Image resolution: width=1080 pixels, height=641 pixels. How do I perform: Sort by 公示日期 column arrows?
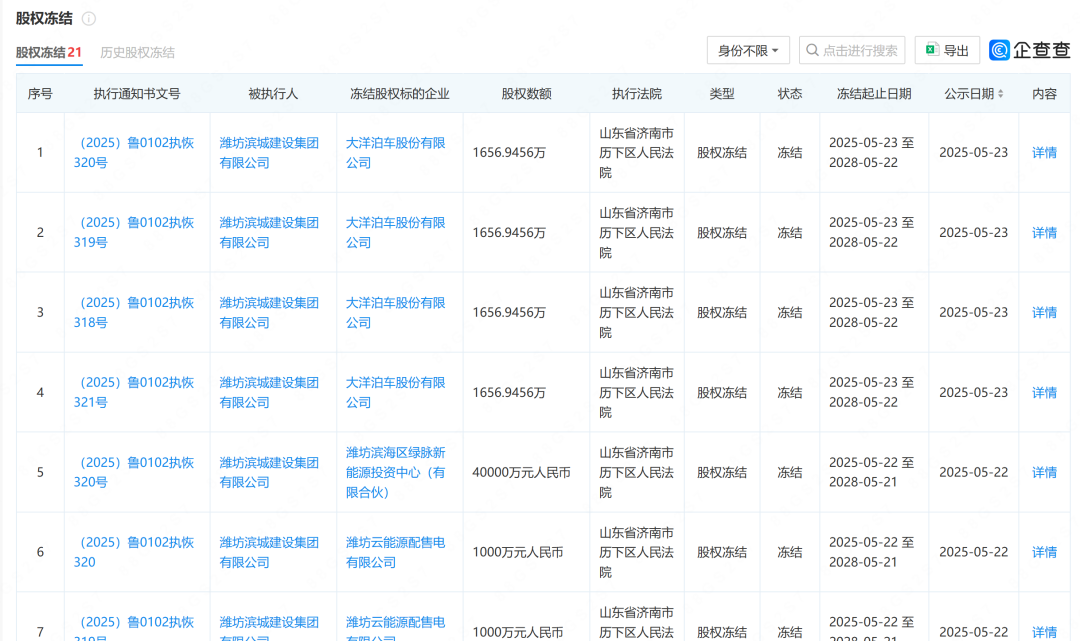(1000, 94)
